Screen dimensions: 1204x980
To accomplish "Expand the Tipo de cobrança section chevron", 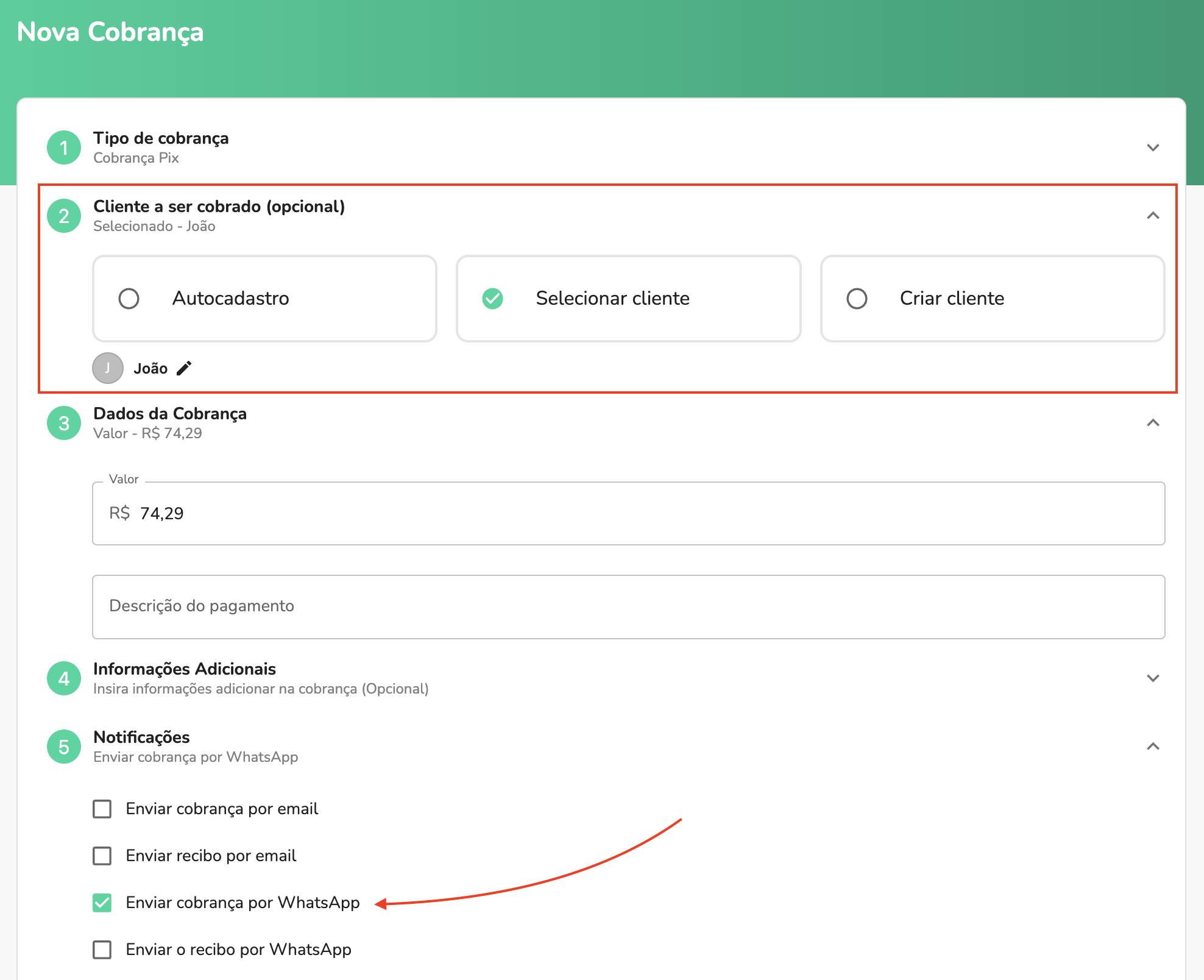I will pyautogui.click(x=1153, y=147).
